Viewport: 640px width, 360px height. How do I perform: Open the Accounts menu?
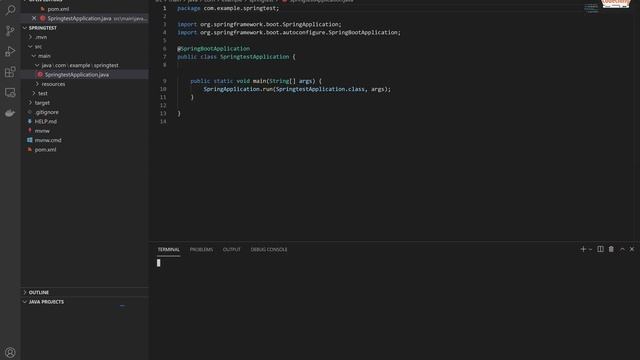point(10,352)
